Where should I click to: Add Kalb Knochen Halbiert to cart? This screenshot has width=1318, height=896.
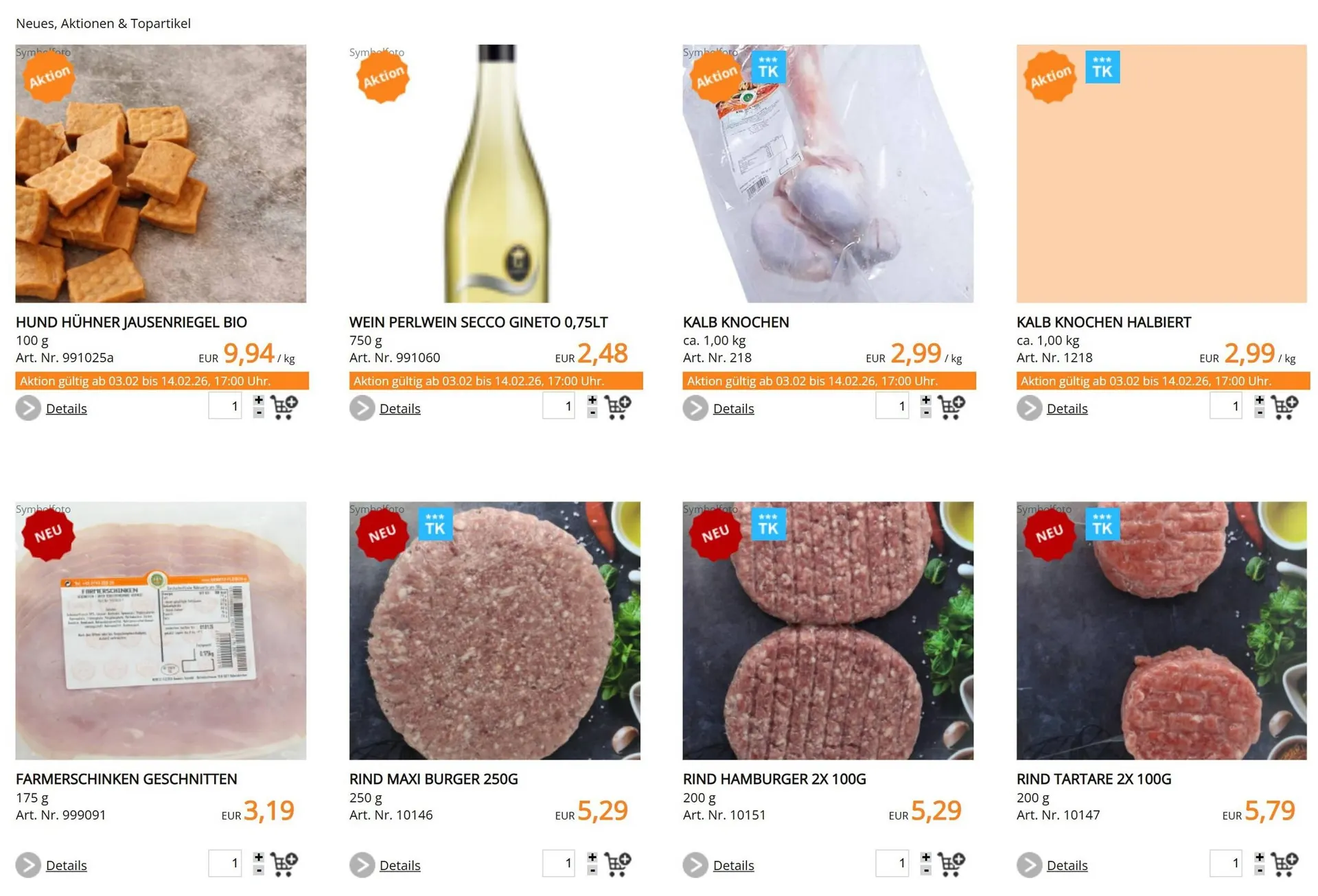[x=1284, y=407]
